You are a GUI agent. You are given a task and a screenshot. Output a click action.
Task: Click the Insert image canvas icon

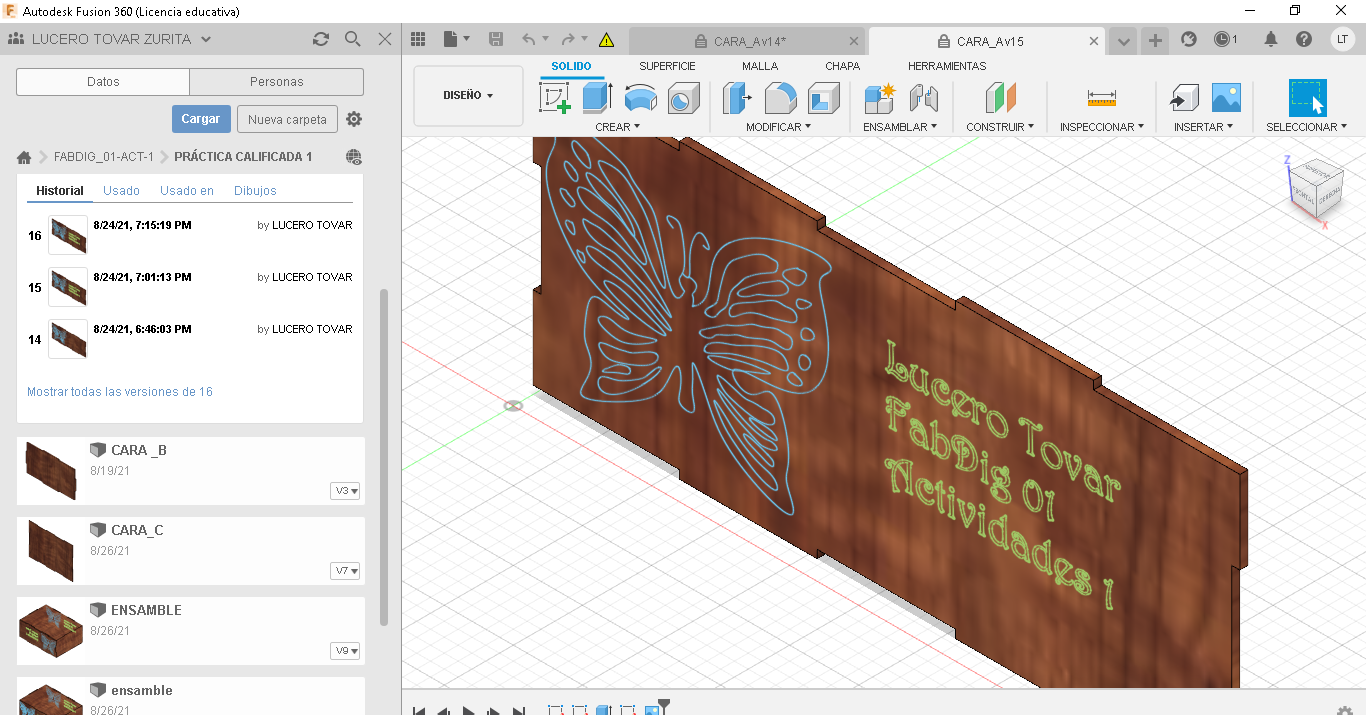tap(1226, 97)
